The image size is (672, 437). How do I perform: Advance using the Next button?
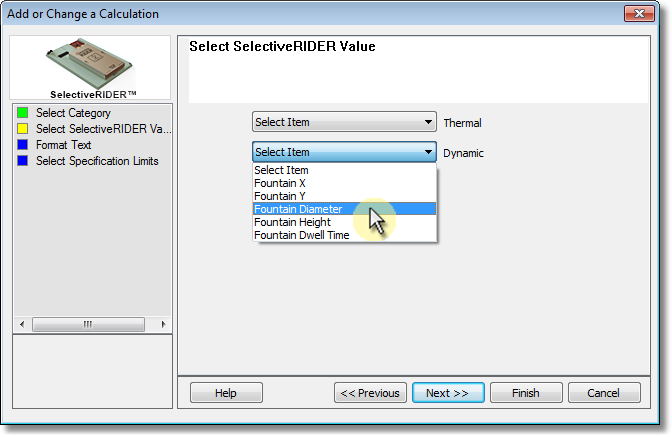[x=448, y=393]
